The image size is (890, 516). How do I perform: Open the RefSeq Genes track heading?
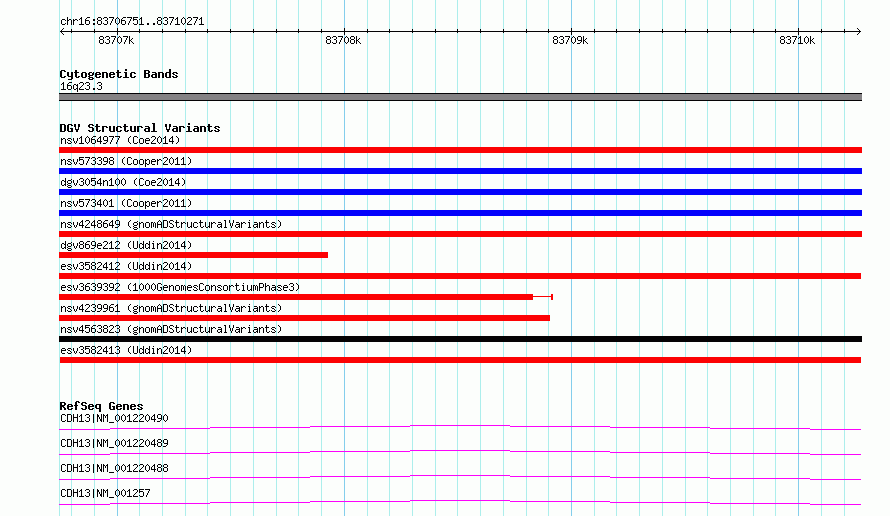(x=101, y=406)
